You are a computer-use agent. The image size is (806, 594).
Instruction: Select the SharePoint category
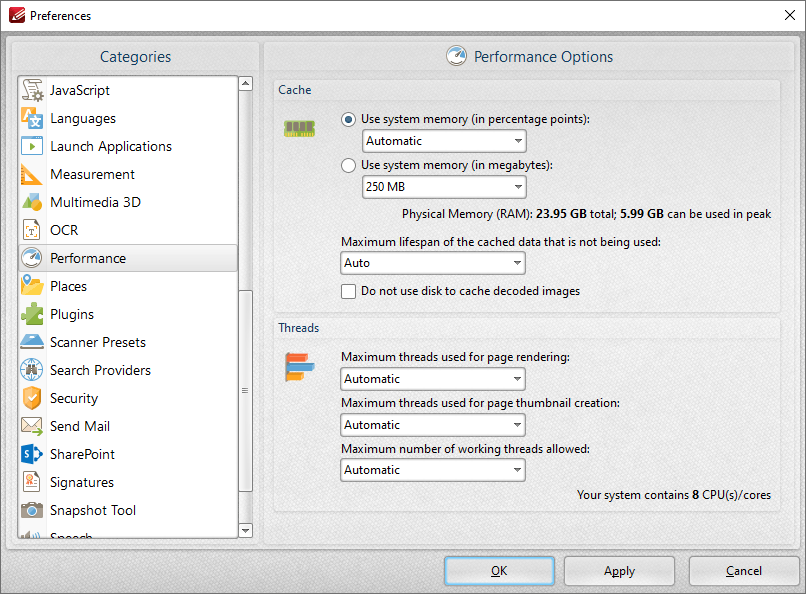pos(128,454)
